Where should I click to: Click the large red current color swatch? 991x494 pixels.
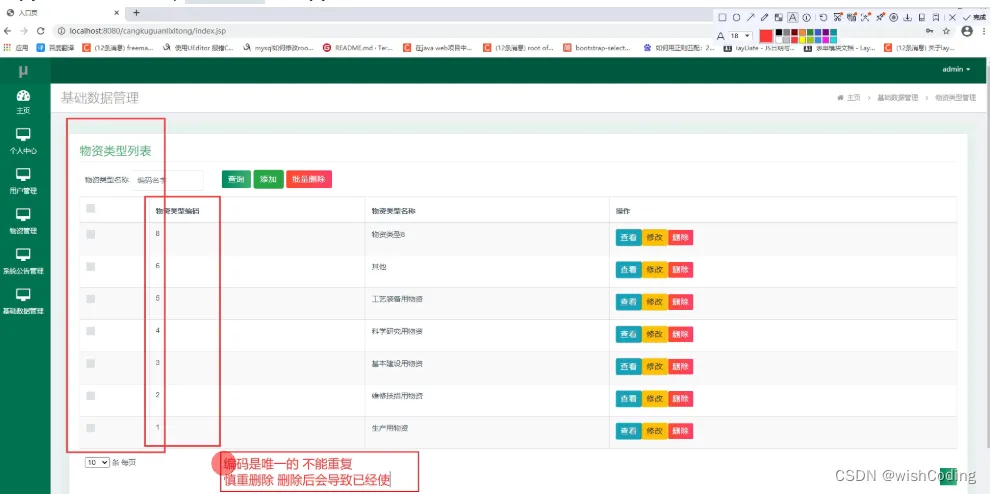[x=766, y=36]
